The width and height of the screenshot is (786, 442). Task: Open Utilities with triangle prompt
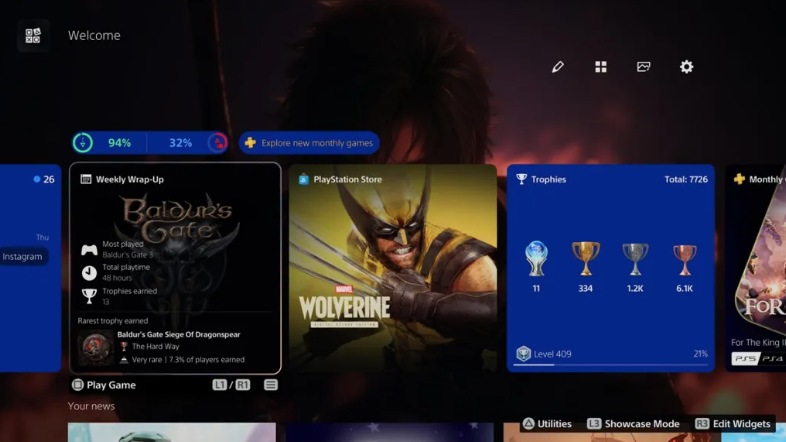pos(547,424)
